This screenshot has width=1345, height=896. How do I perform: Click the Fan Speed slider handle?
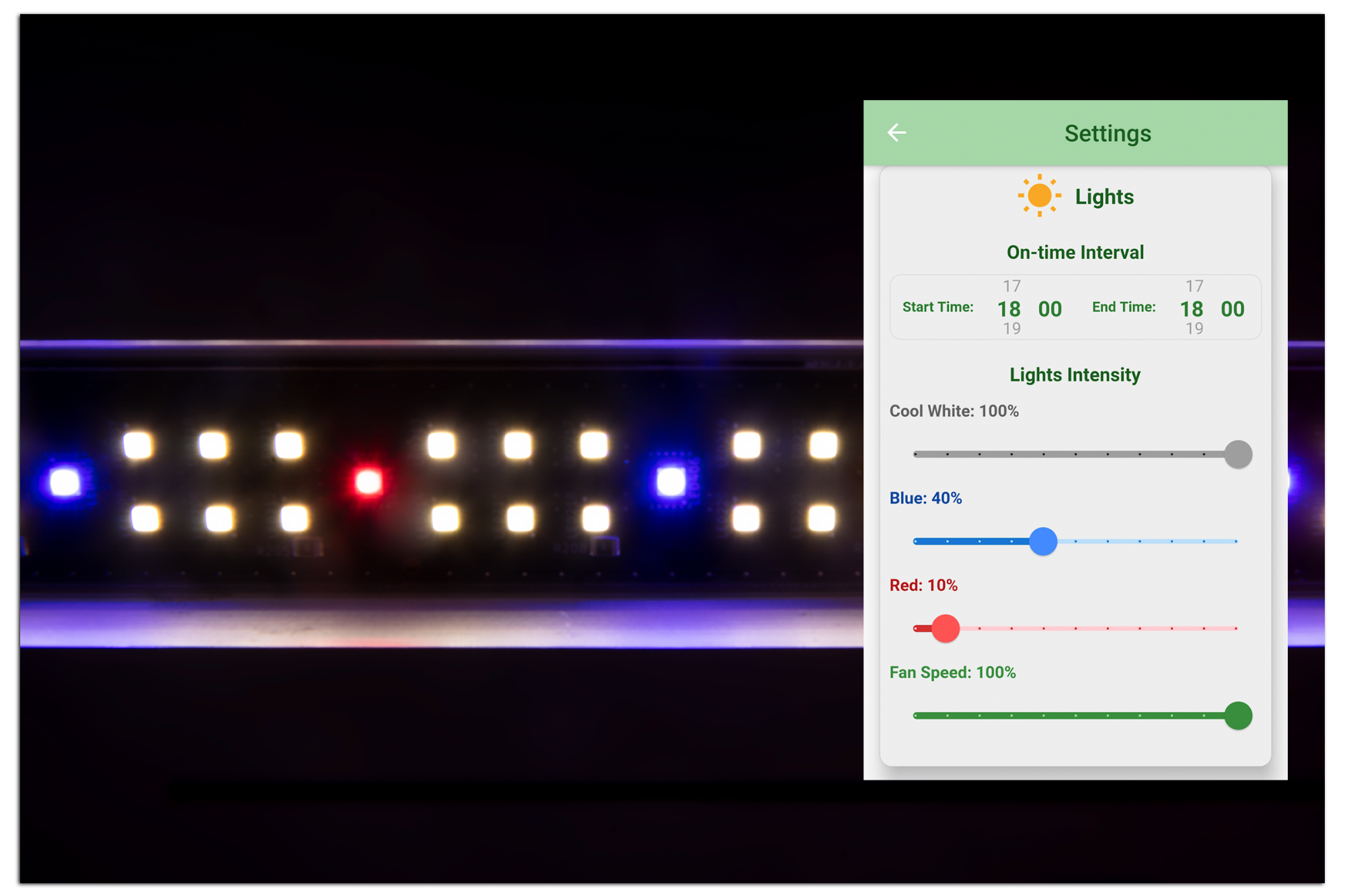point(1237,715)
